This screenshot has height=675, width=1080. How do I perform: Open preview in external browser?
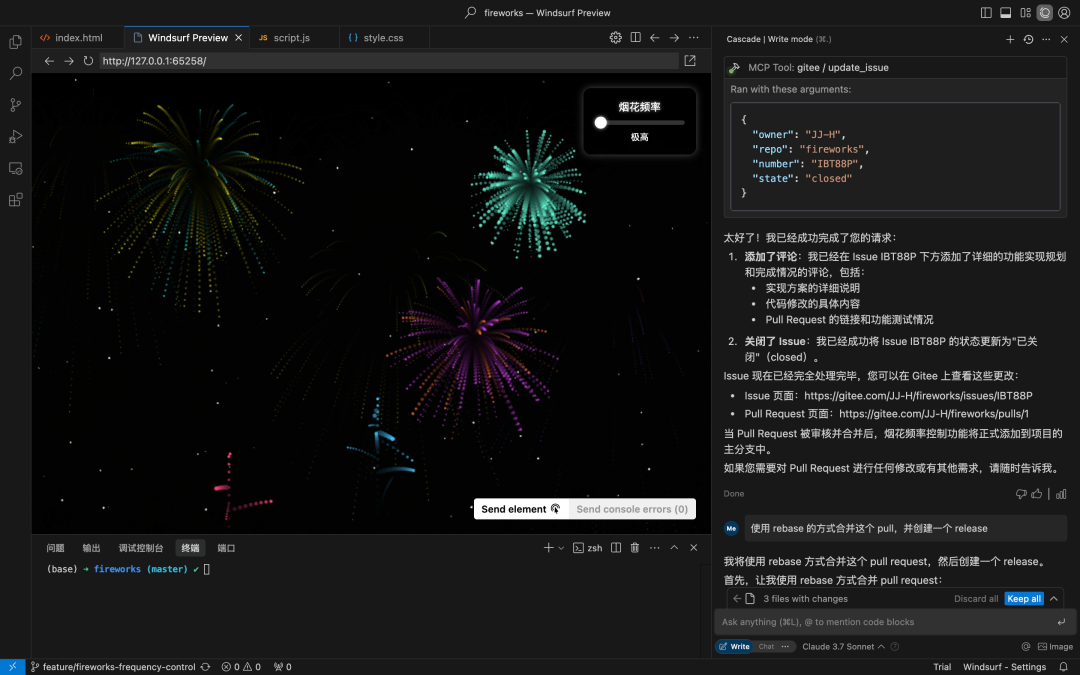[689, 60]
